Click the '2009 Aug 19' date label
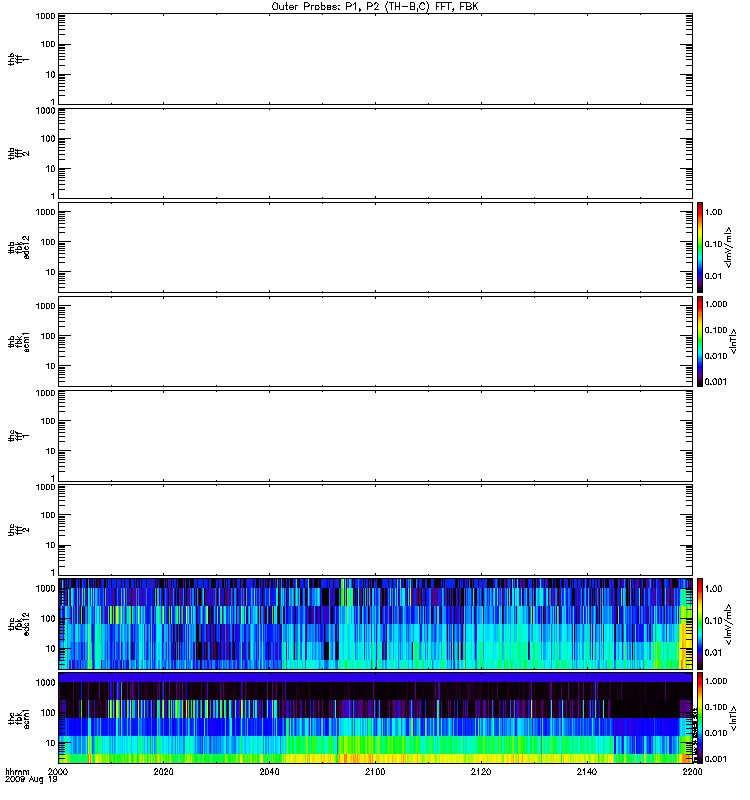Image resolution: width=750 pixels, height=800 pixels. point(31,780)
